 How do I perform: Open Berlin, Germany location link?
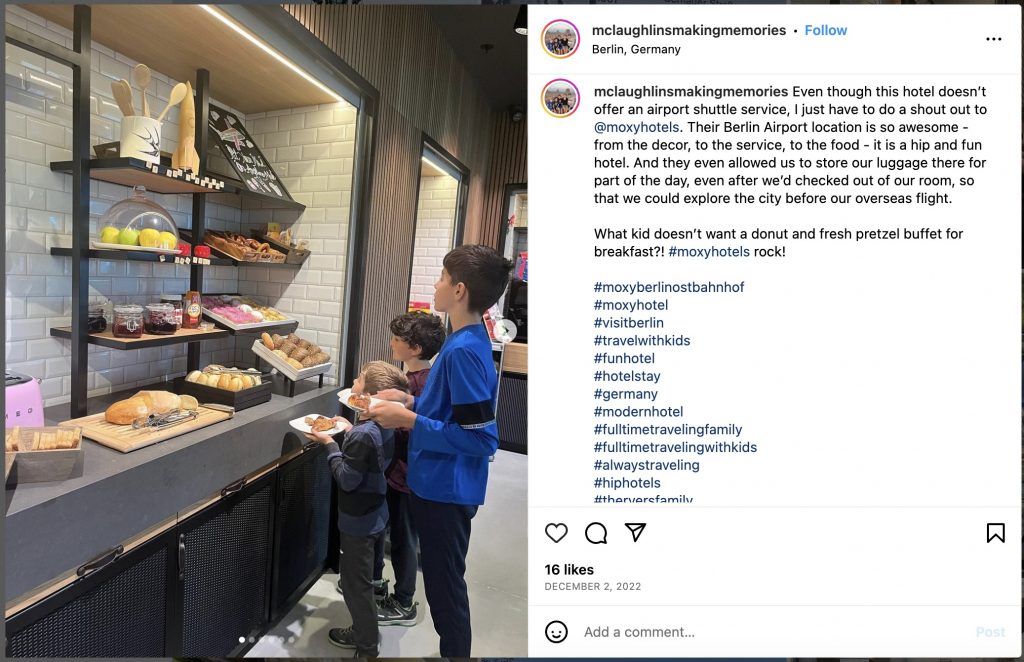(x=636, y=49)
